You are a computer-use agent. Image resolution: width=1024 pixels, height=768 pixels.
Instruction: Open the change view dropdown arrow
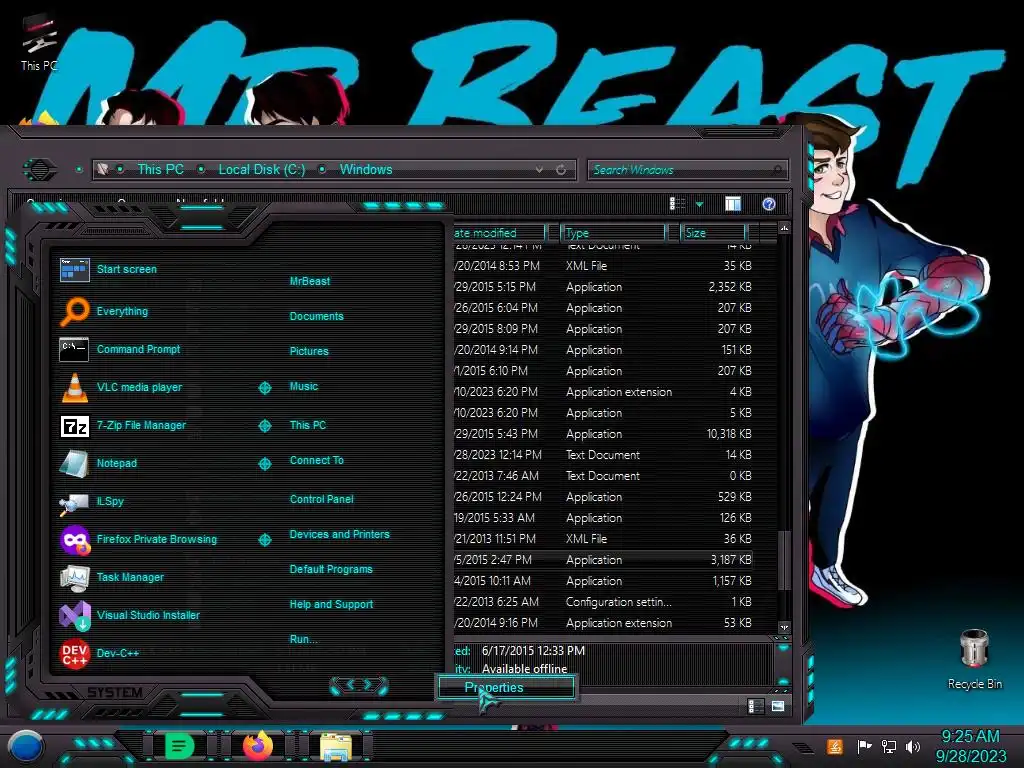coord(699,204)
